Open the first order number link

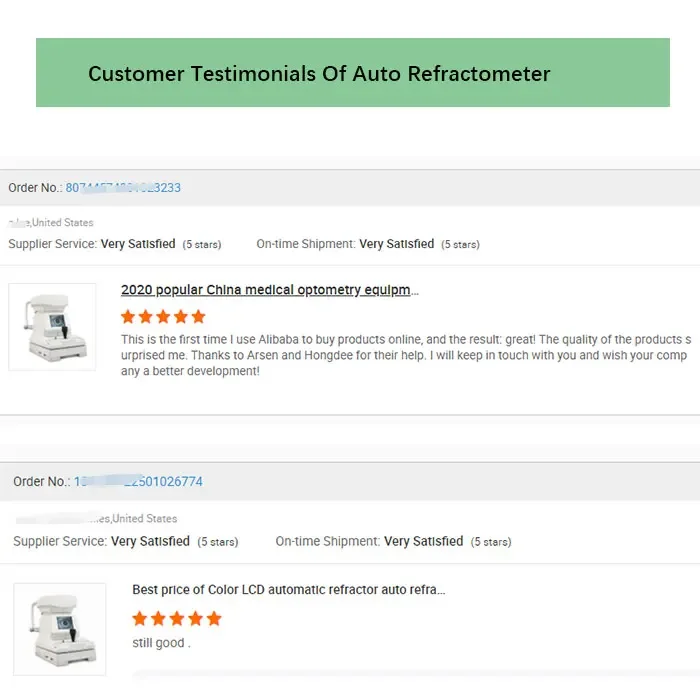123,188
